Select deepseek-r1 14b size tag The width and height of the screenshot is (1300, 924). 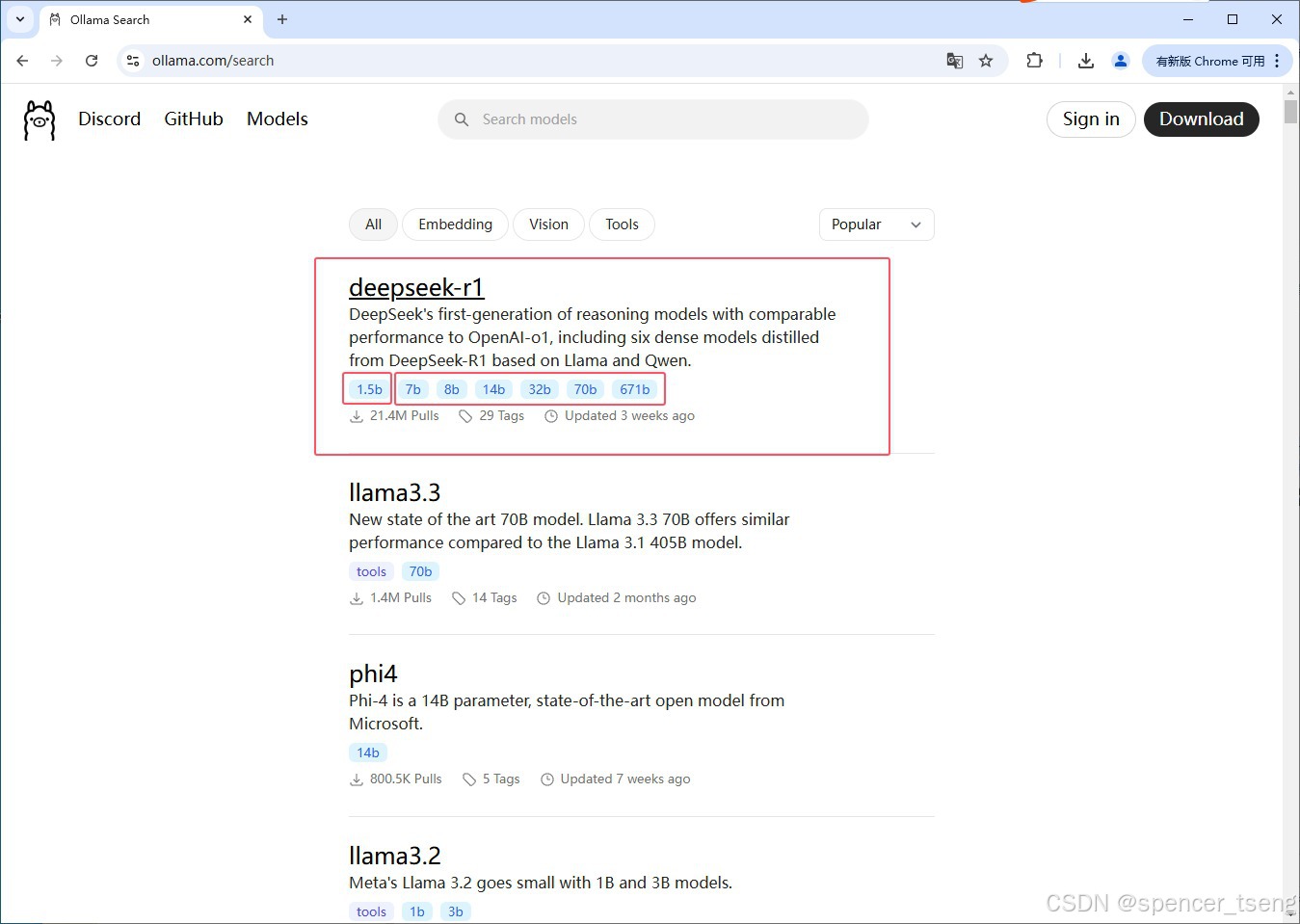[493, 389]
